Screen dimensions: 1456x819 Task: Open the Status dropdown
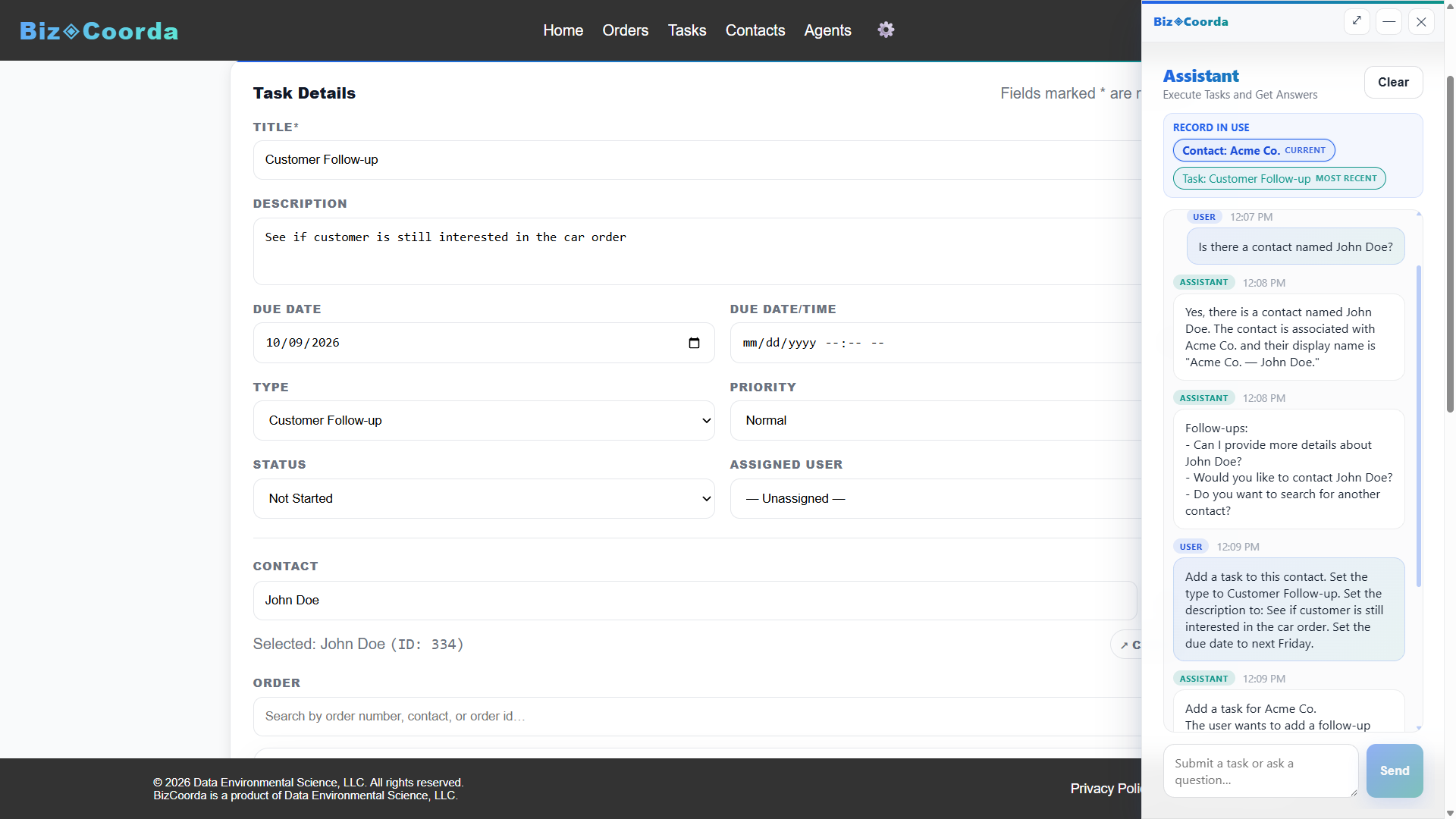point(484,498)
